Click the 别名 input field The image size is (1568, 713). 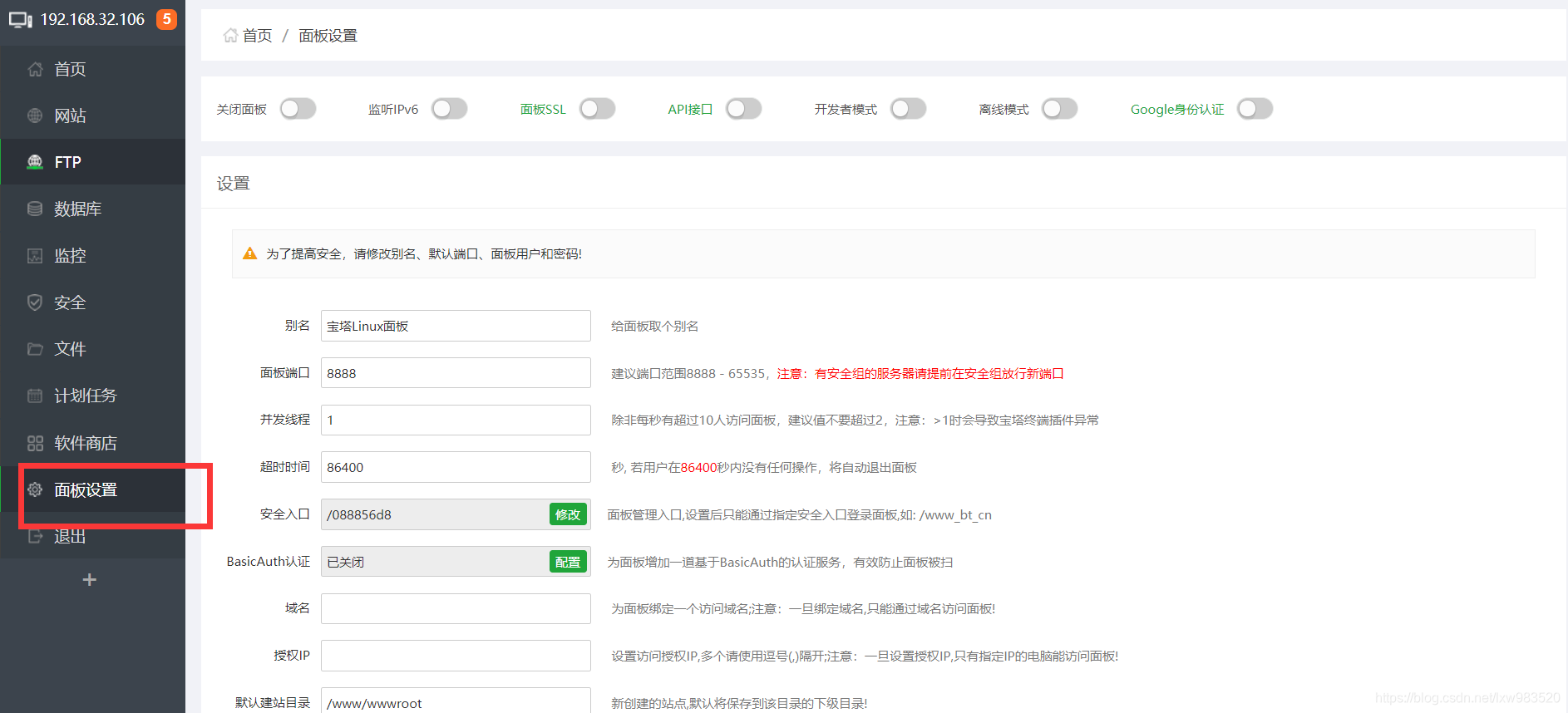(456, 326)
